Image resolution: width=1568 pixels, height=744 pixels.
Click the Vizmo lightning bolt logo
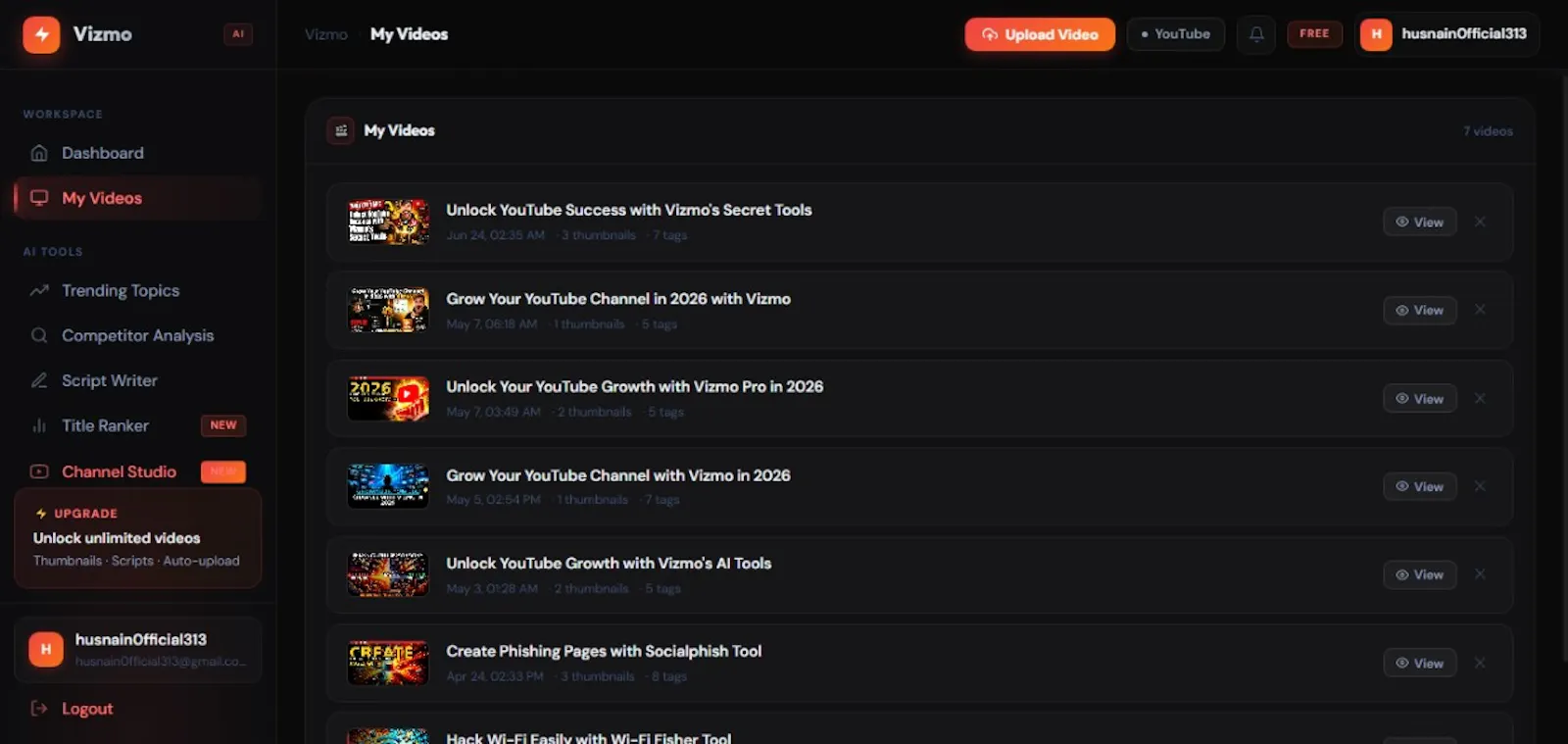(x=41, y=34)
